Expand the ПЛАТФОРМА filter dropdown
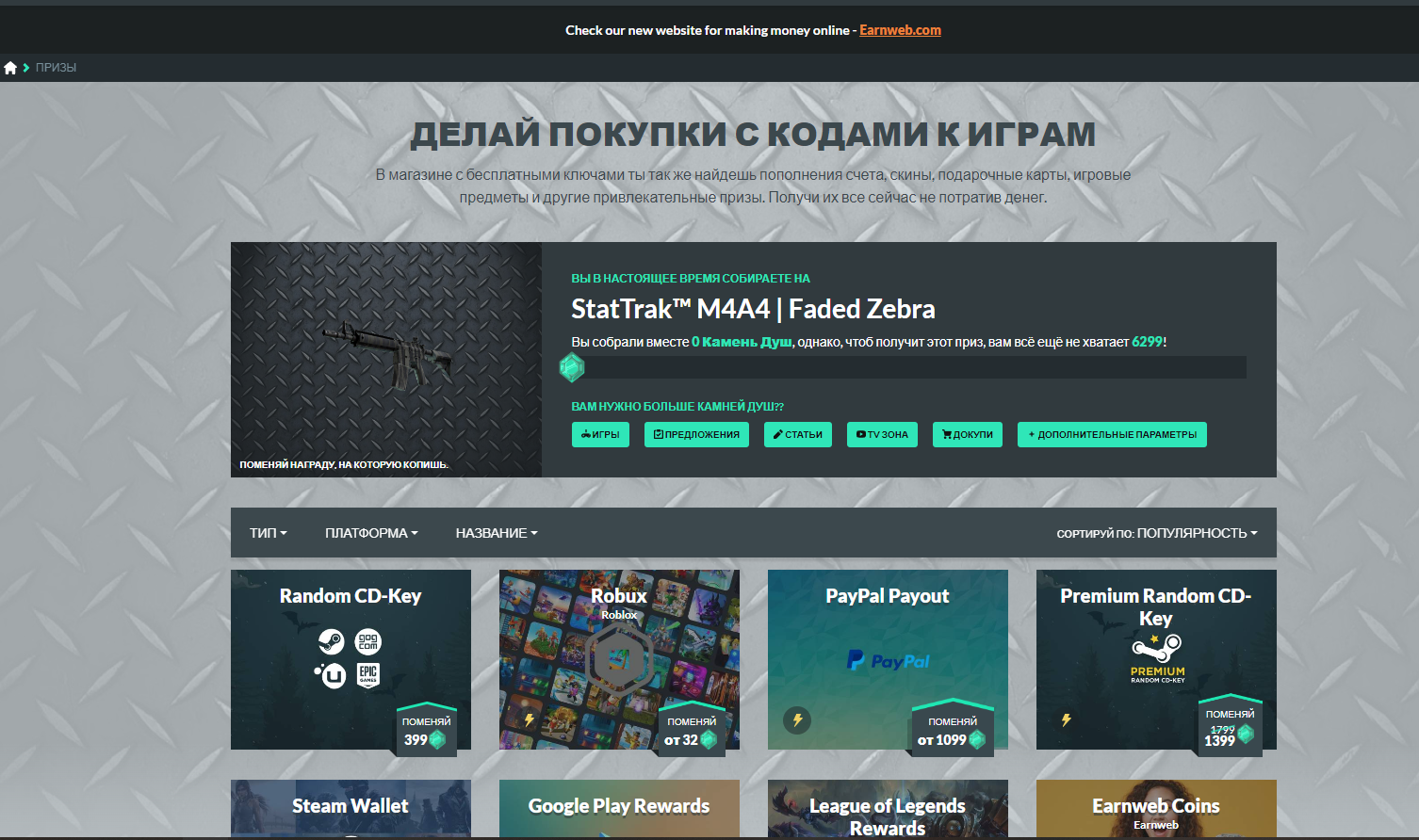1419x840 pixels. pyautogui.click(x=371, y=533)
